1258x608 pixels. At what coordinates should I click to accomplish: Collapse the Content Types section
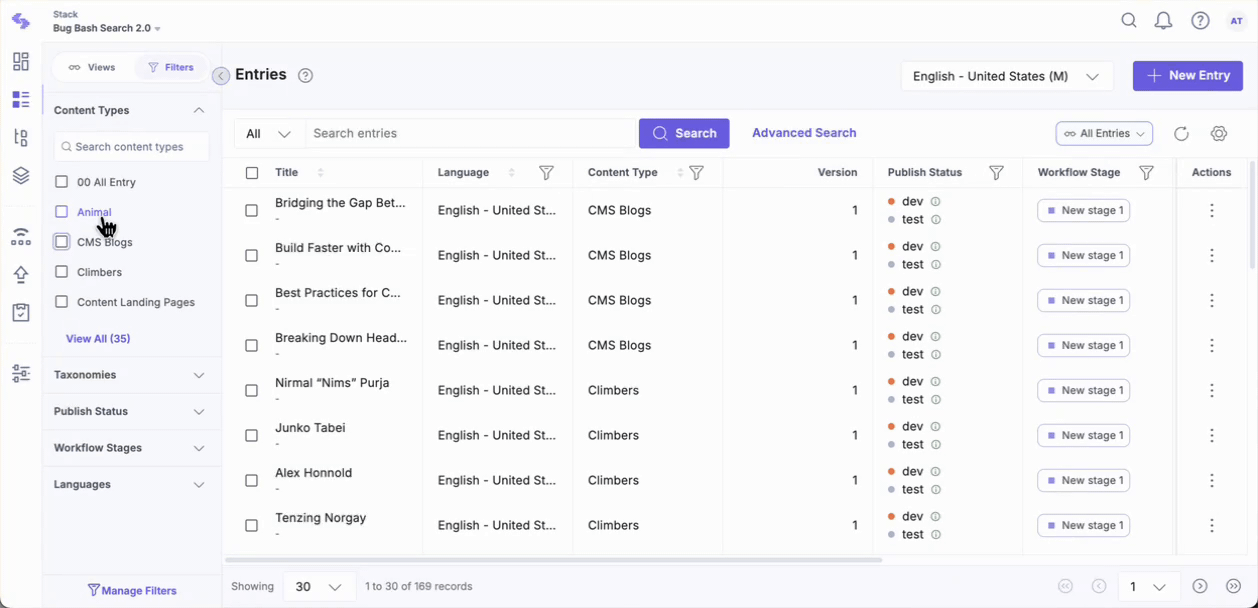pyautogui.click(x=199, y=111)
